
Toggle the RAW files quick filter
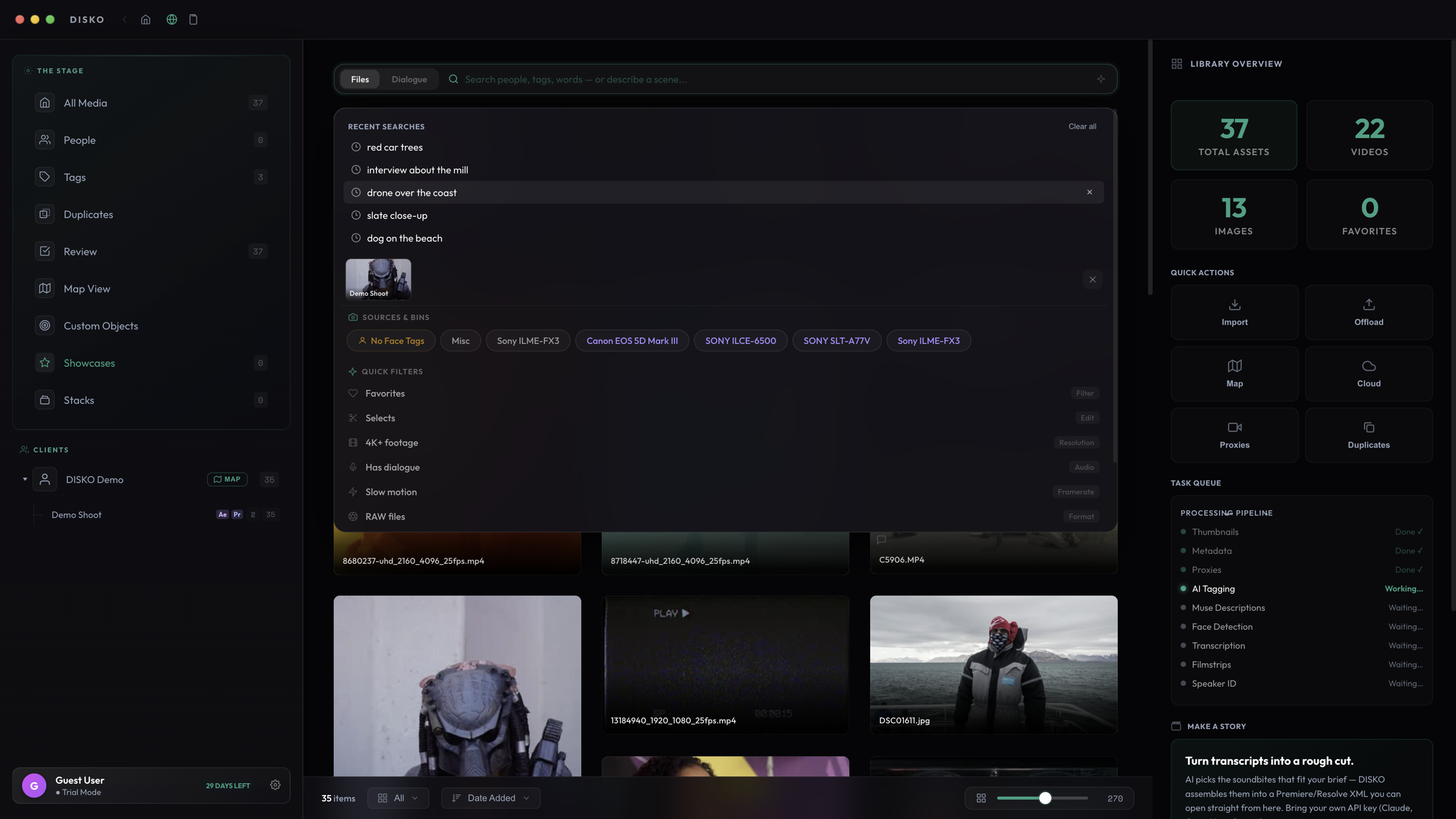click(x=723, y=516)
